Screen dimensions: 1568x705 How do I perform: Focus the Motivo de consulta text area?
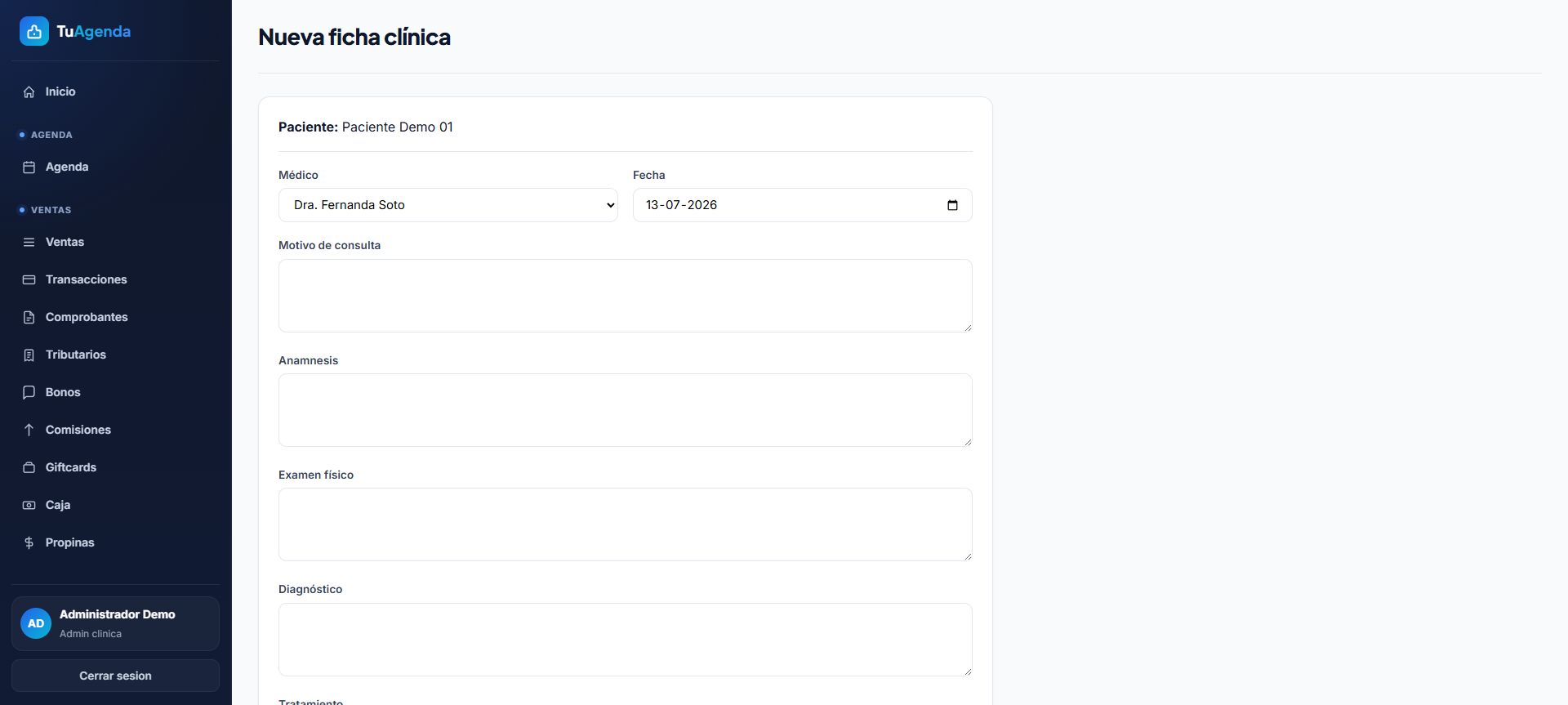point(625,296)
